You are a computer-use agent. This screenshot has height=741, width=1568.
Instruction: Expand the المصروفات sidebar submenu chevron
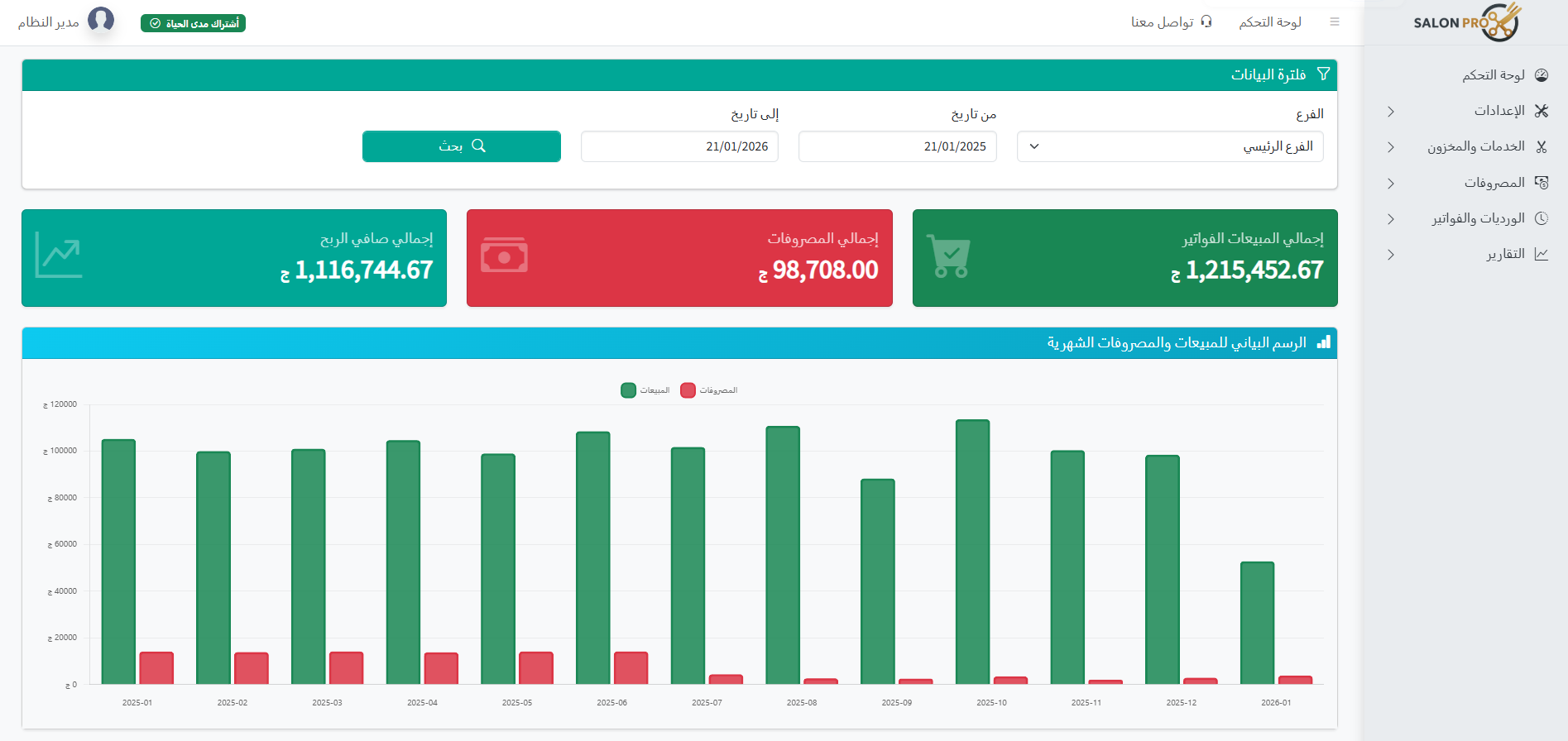[x=1391, y=184]
